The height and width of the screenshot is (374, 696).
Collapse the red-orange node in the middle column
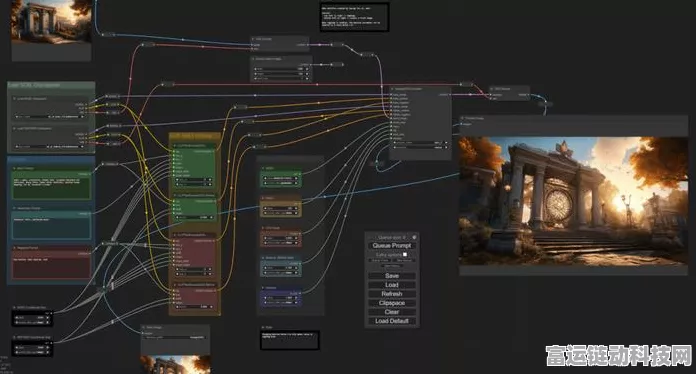(x=263, y=228)
